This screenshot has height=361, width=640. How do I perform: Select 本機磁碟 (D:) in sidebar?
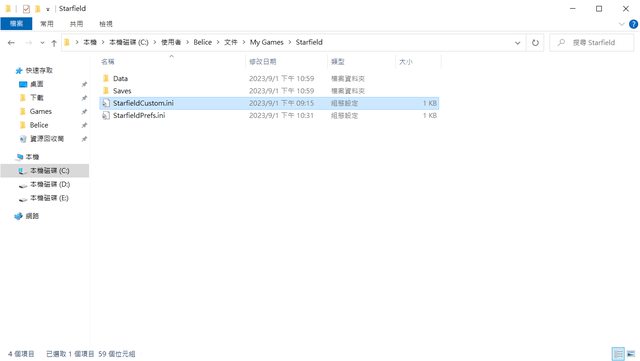click(50, 185)
